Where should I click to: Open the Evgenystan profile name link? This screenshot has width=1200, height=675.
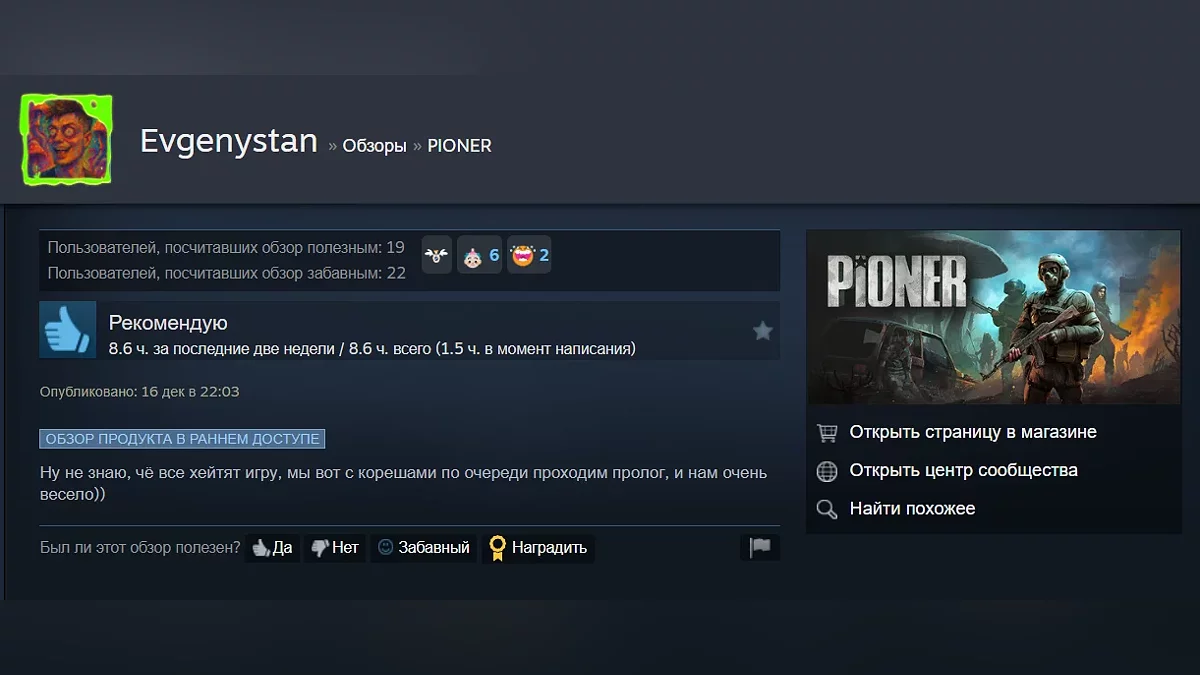click(x=229, y=141)
